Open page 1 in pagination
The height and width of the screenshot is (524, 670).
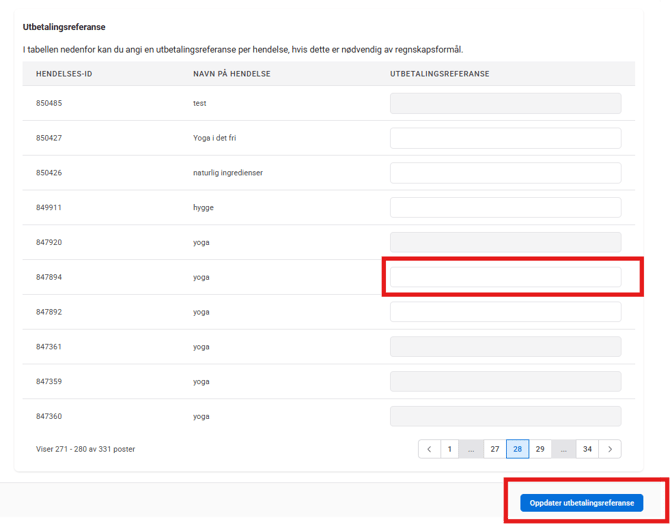click(450, 449)
